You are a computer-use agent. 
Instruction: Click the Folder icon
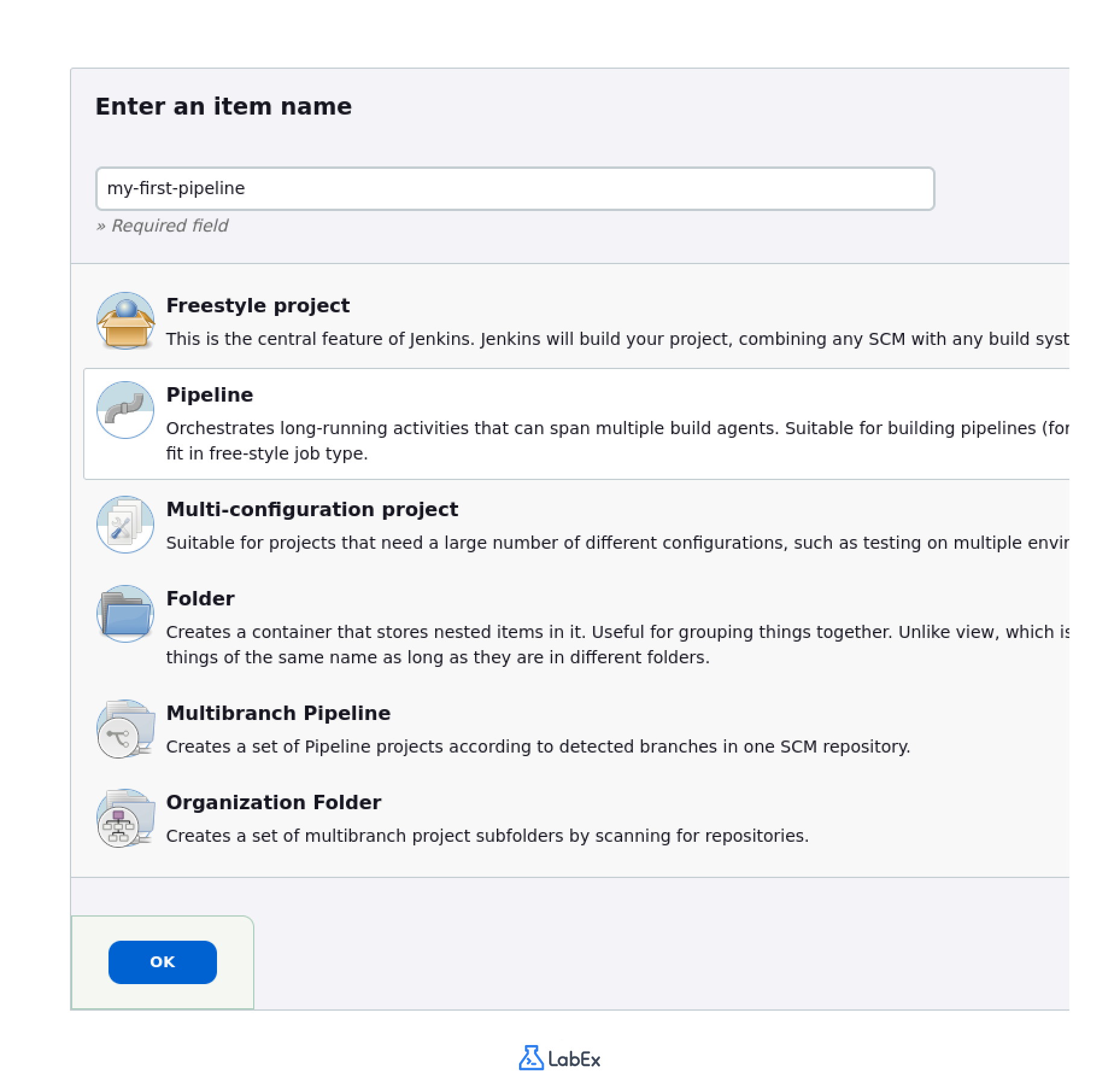(125, 614)
